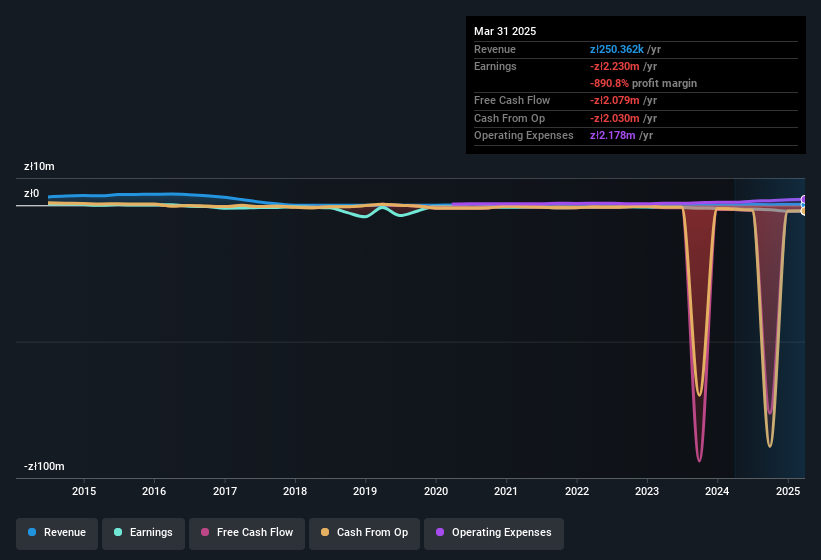The image size is (821, 560).
Task: Click the Earnings row label in tooltip
Action: pos(495,66)
